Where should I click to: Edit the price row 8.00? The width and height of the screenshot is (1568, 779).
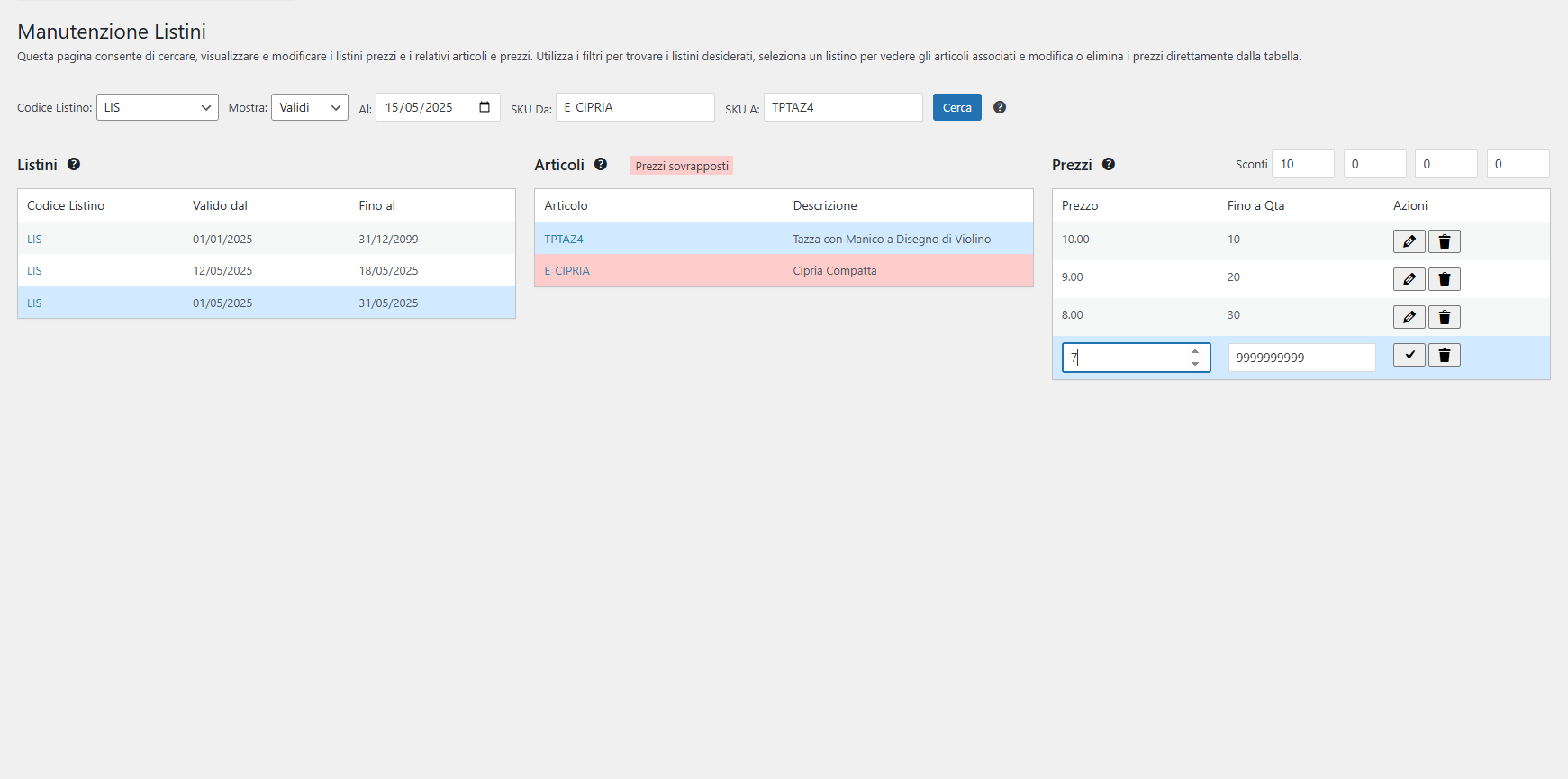pyautogui.click(x=1409, y=317)
